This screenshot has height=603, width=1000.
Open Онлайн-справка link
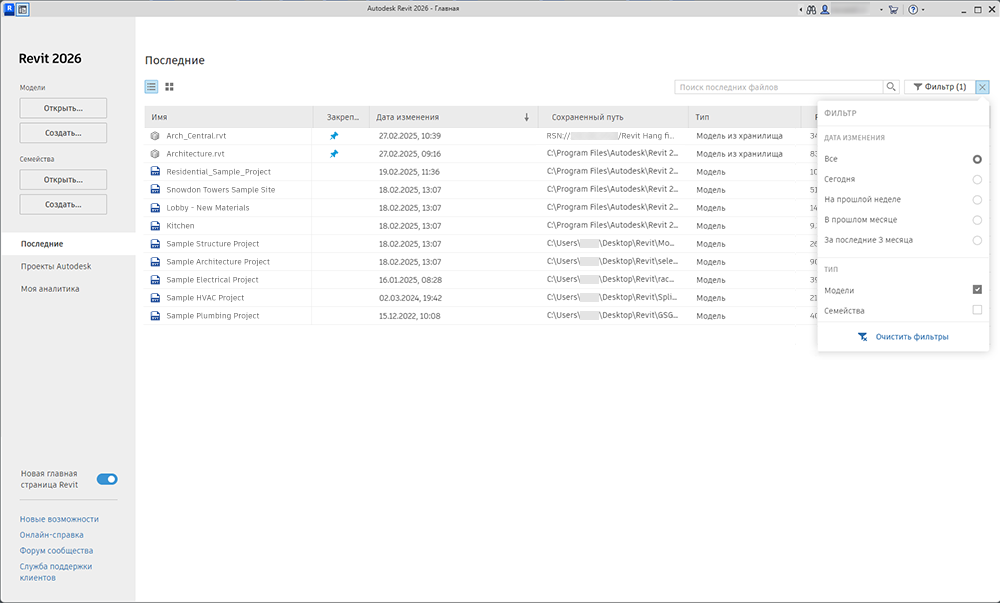pyautogui.click(x=52, y=535)
